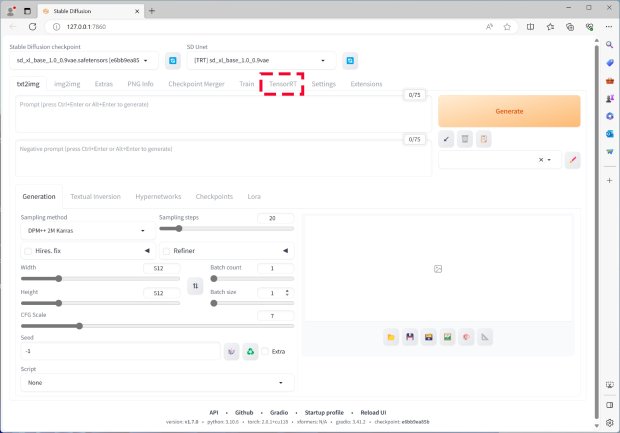Screen dimensions: 620x433
Task: Send image to extras ruler icon
Action: (x=485, y=337)
